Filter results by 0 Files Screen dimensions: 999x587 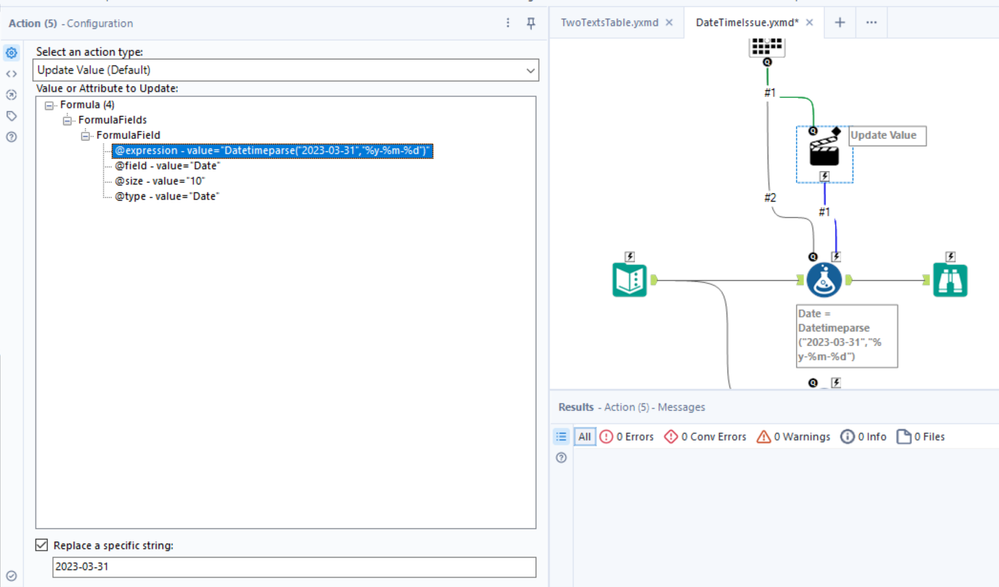921,437
